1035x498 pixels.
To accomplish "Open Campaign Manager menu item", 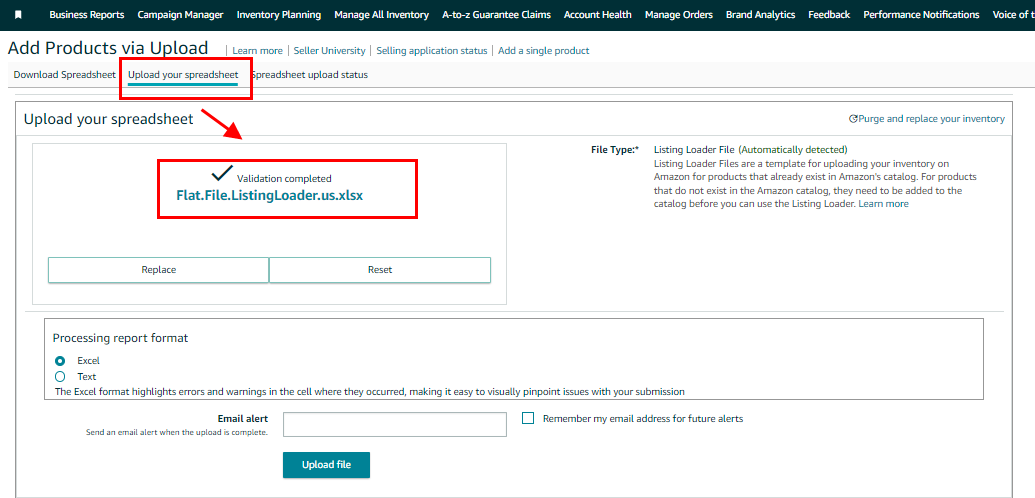I will click(180, 15).
